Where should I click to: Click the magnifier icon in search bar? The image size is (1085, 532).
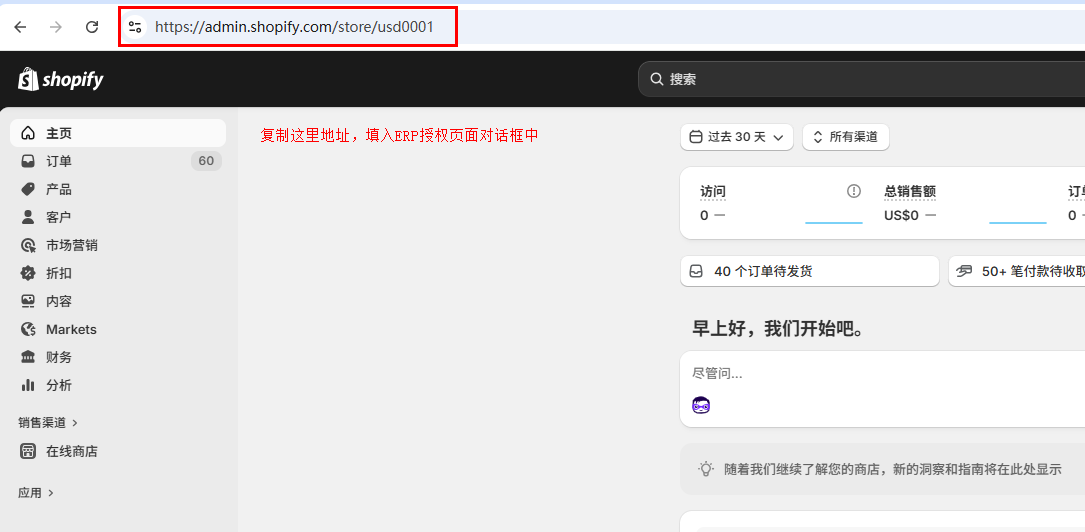657,79
